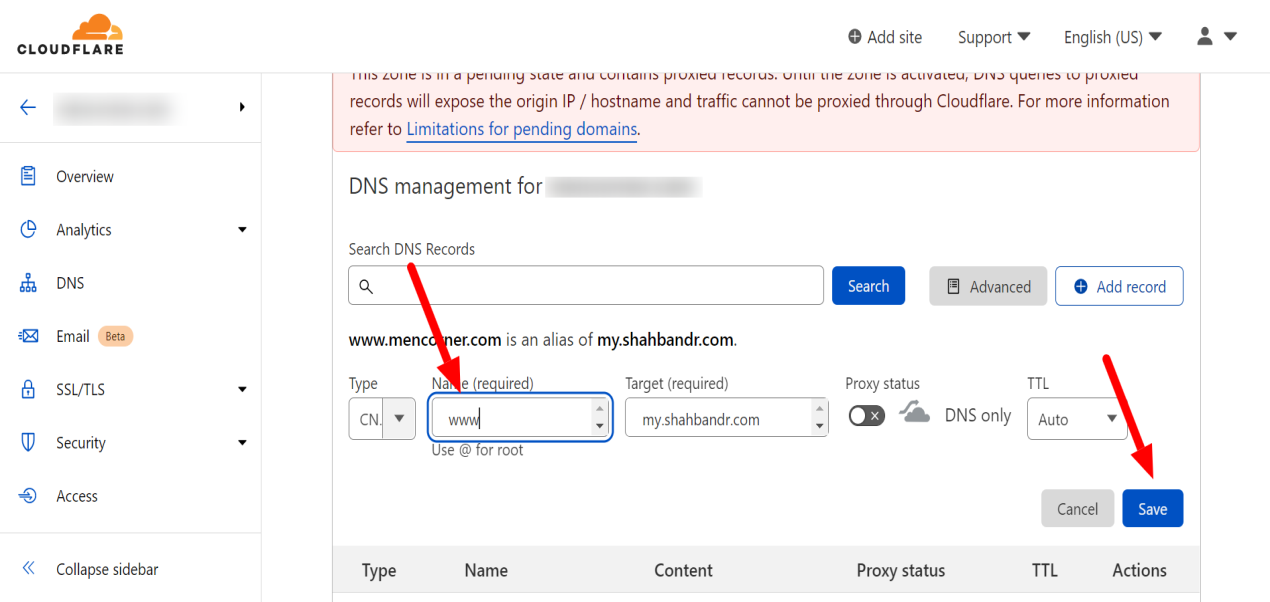The image size is (1270, 602).
Task: Open the record Type dropdown
Action: tap(382, 419)
